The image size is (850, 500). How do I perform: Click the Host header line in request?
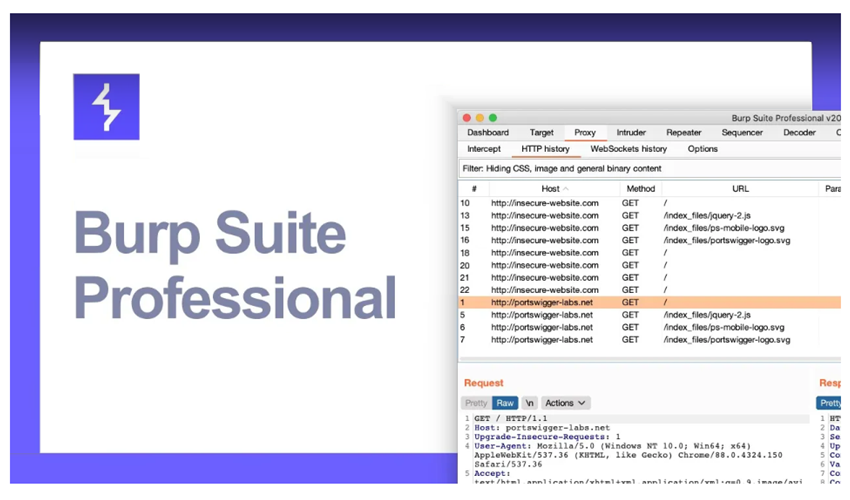click(x=542, y=428)
